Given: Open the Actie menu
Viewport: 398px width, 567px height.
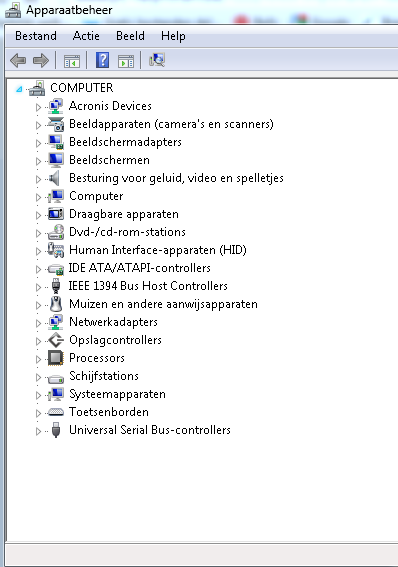Looking at the screenshot, I should pyautogui.click(x=86, y=36).
